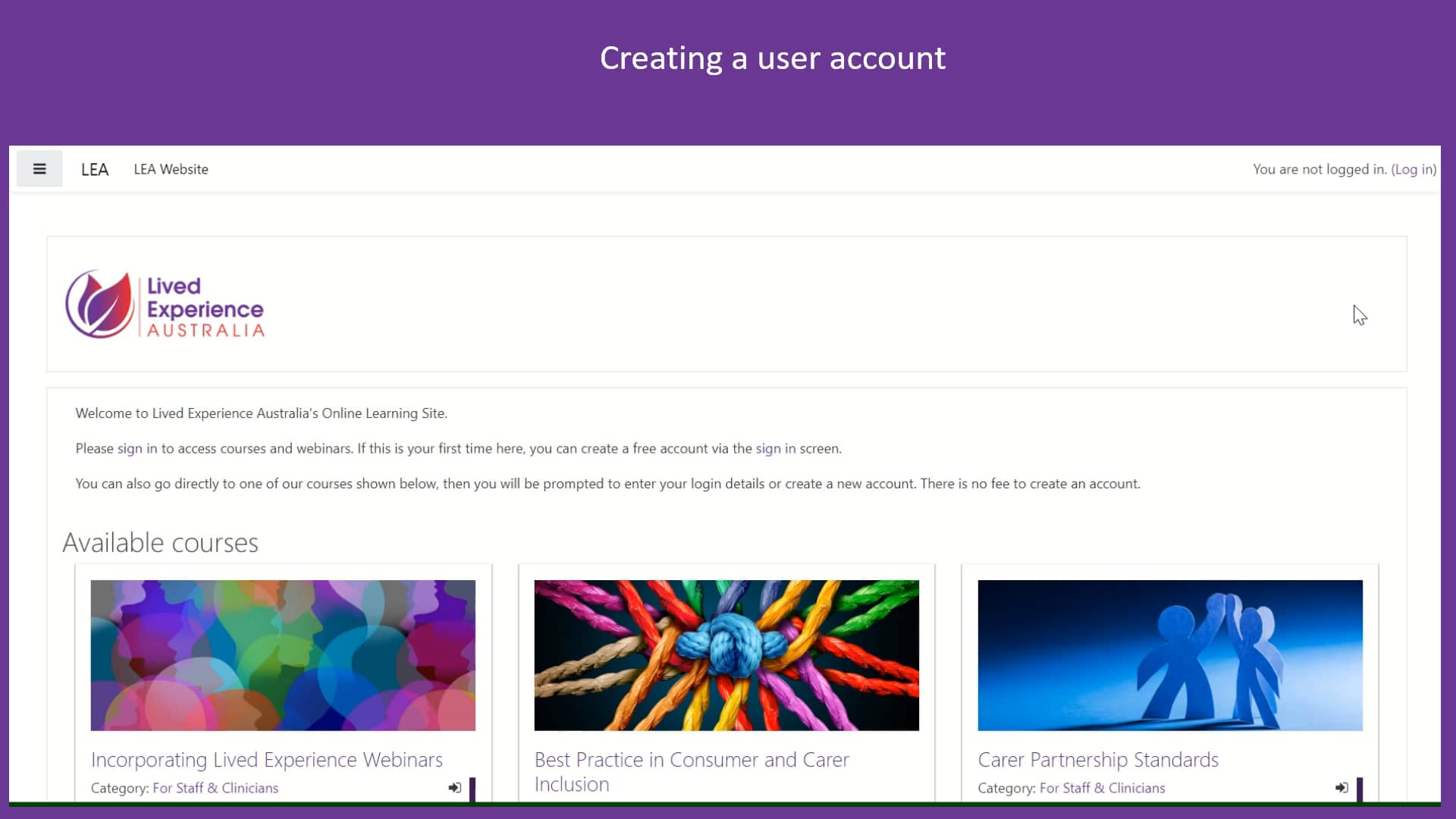Viewport: 1456px width, 819px height.
Task: Click the Log in link
Action: point(1414,169)
